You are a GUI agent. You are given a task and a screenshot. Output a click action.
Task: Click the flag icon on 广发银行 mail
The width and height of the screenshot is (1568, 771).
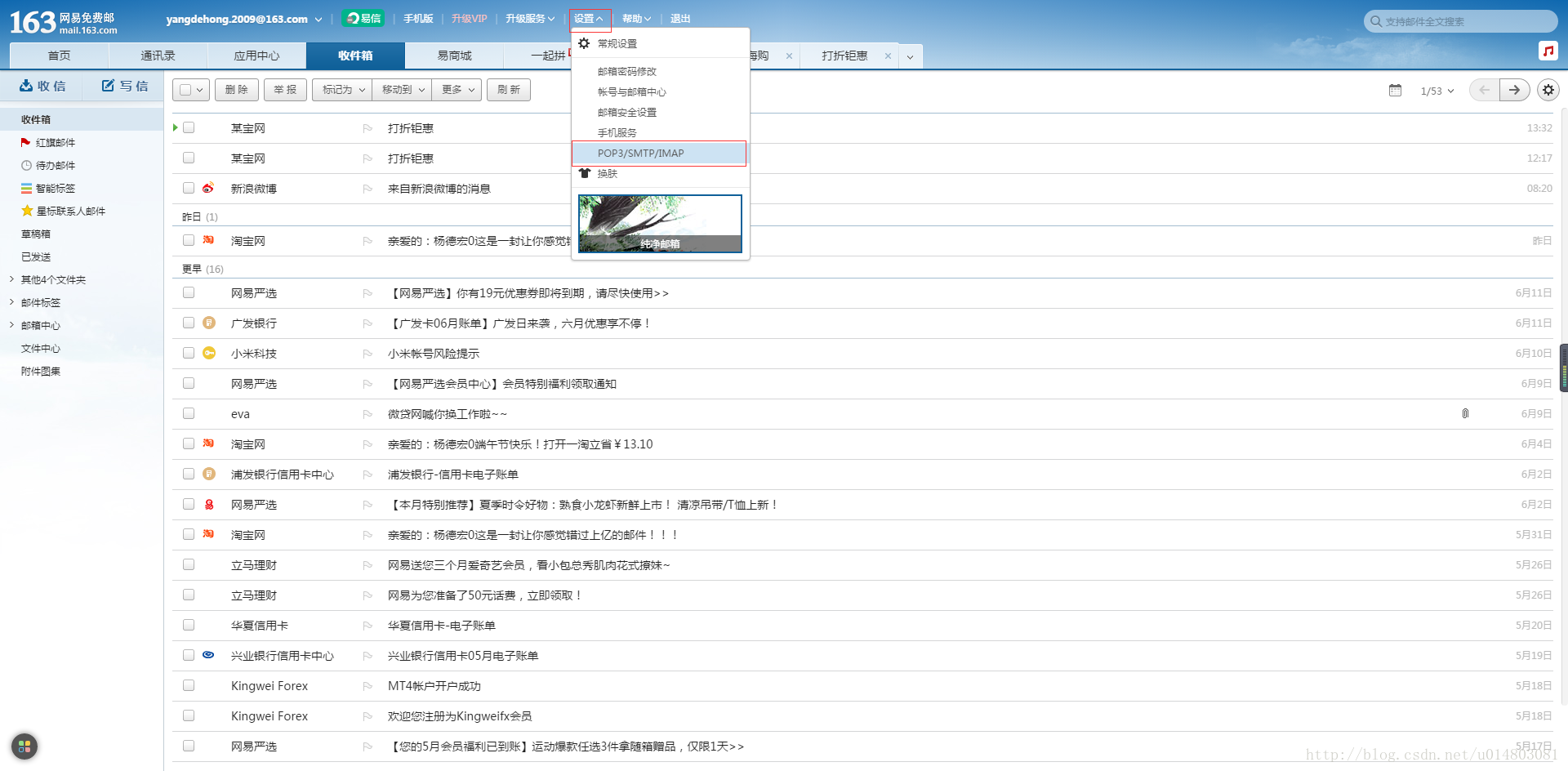click(x=367, y=323)
